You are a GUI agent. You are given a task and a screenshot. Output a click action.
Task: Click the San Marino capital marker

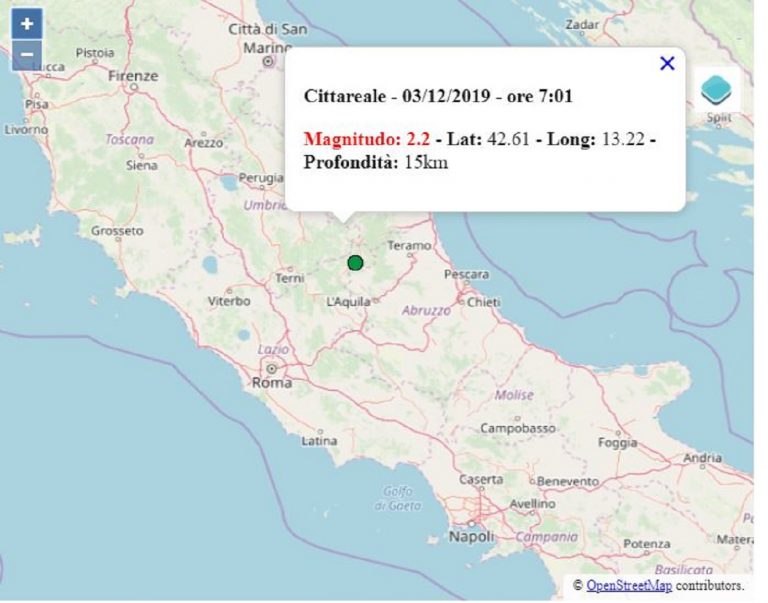coord(268,62)
